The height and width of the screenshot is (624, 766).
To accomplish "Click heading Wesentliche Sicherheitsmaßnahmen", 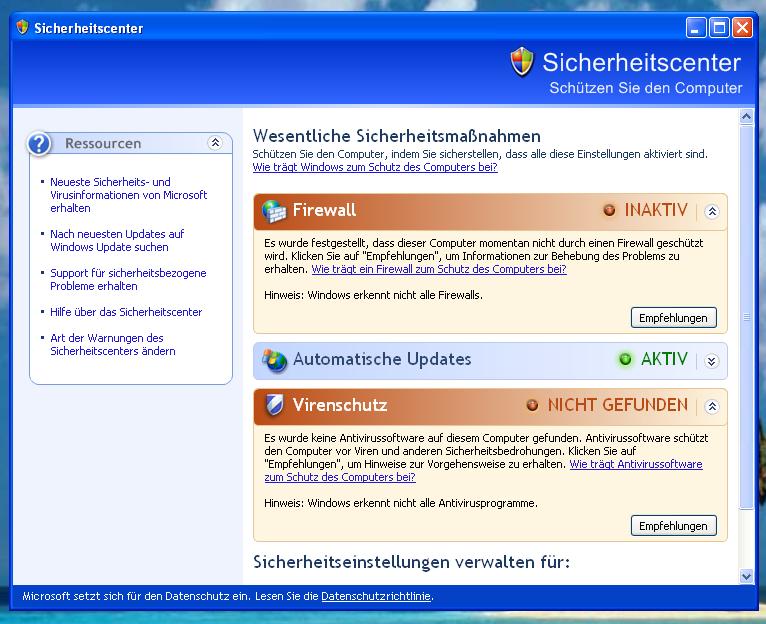I will 397,135.
